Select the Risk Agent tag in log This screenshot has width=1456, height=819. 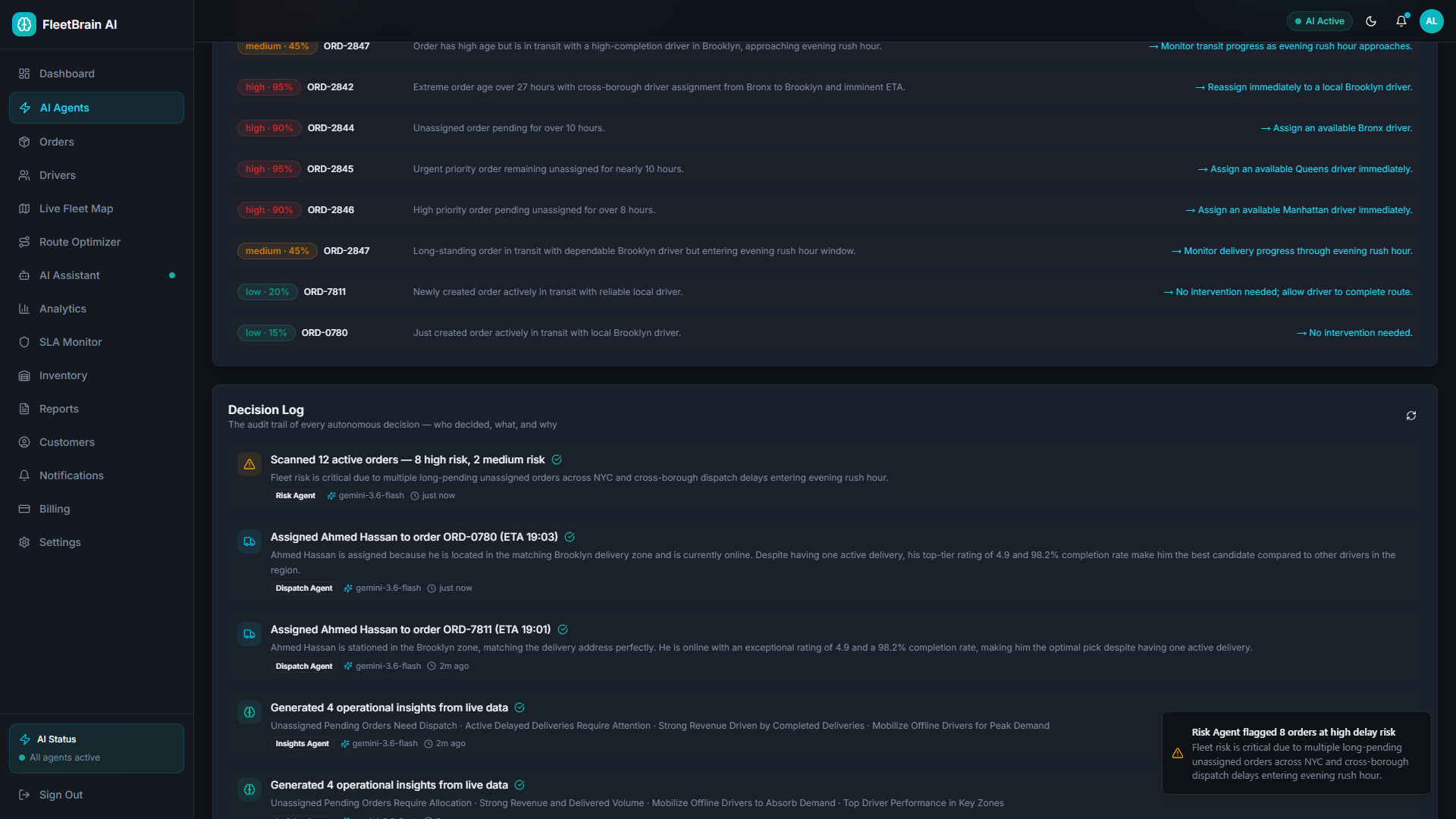(x=295, y=496)
